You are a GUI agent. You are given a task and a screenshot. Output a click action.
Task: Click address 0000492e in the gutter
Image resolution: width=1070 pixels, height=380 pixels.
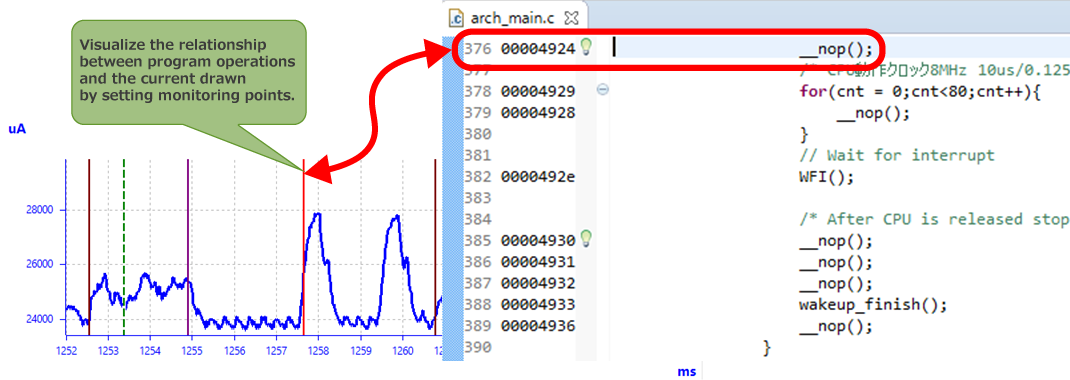click(x=538, y=177)
